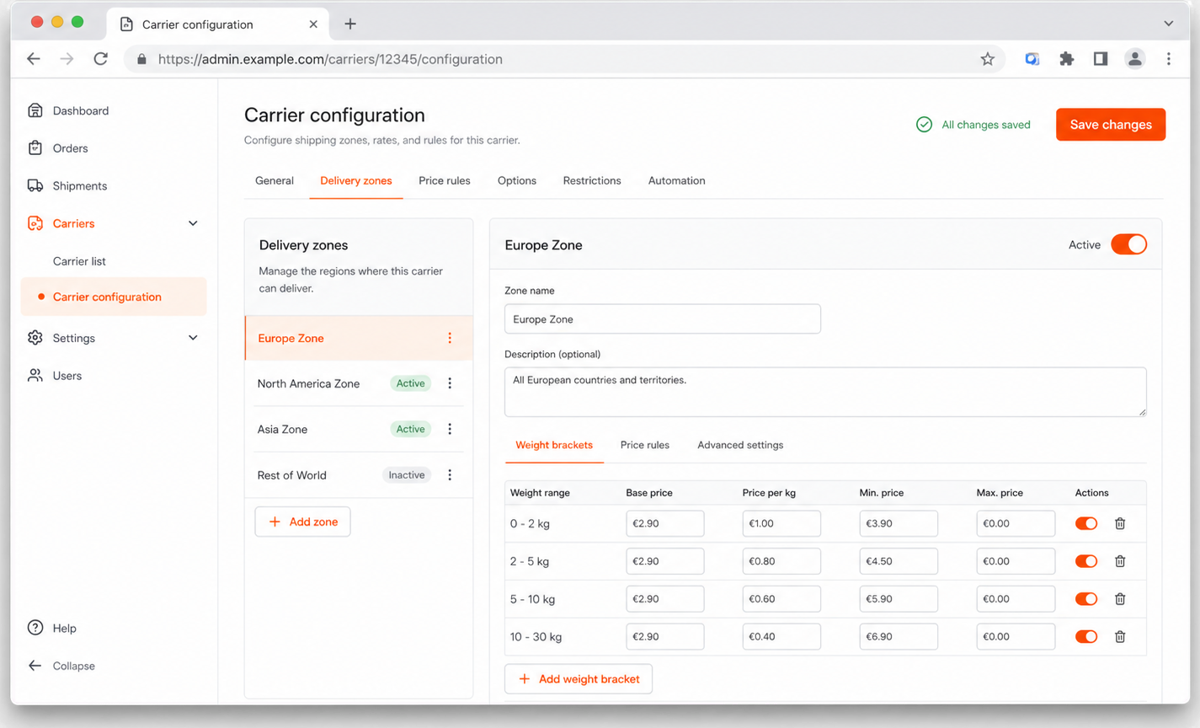The image size is (1200, 728).
Task: Open the top Price rules tab
Action: click(444, 181)
